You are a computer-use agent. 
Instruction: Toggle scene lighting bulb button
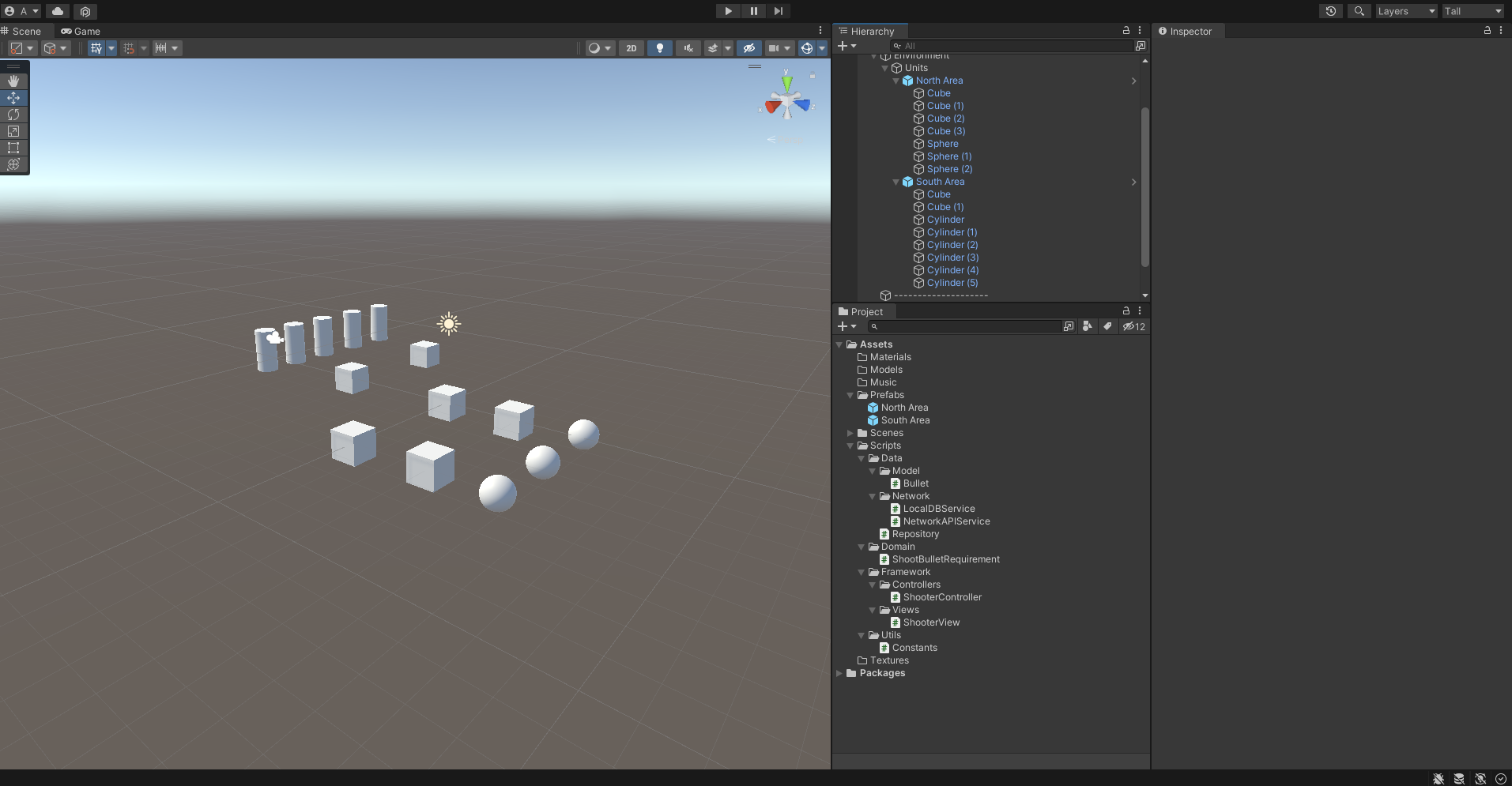coord(659,48)
